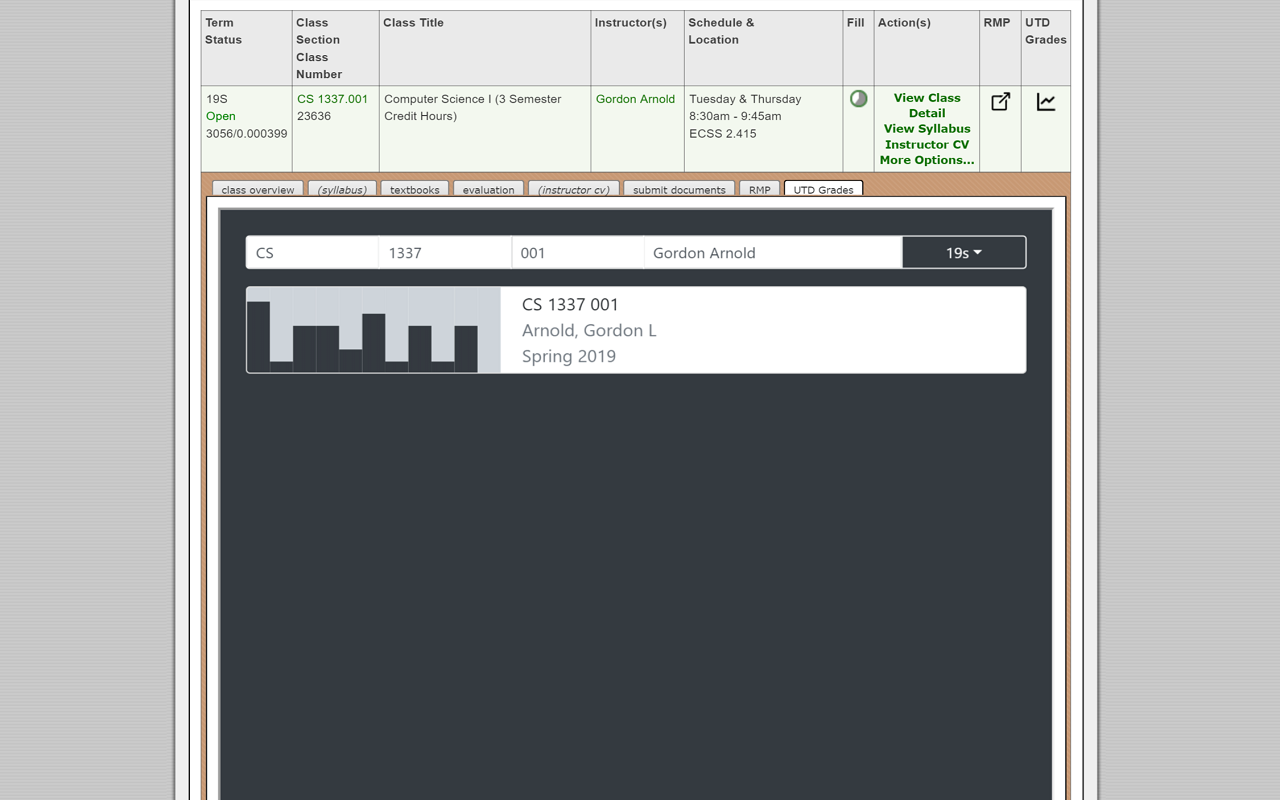Open CS 1337.001 section link

click(332, 99)
